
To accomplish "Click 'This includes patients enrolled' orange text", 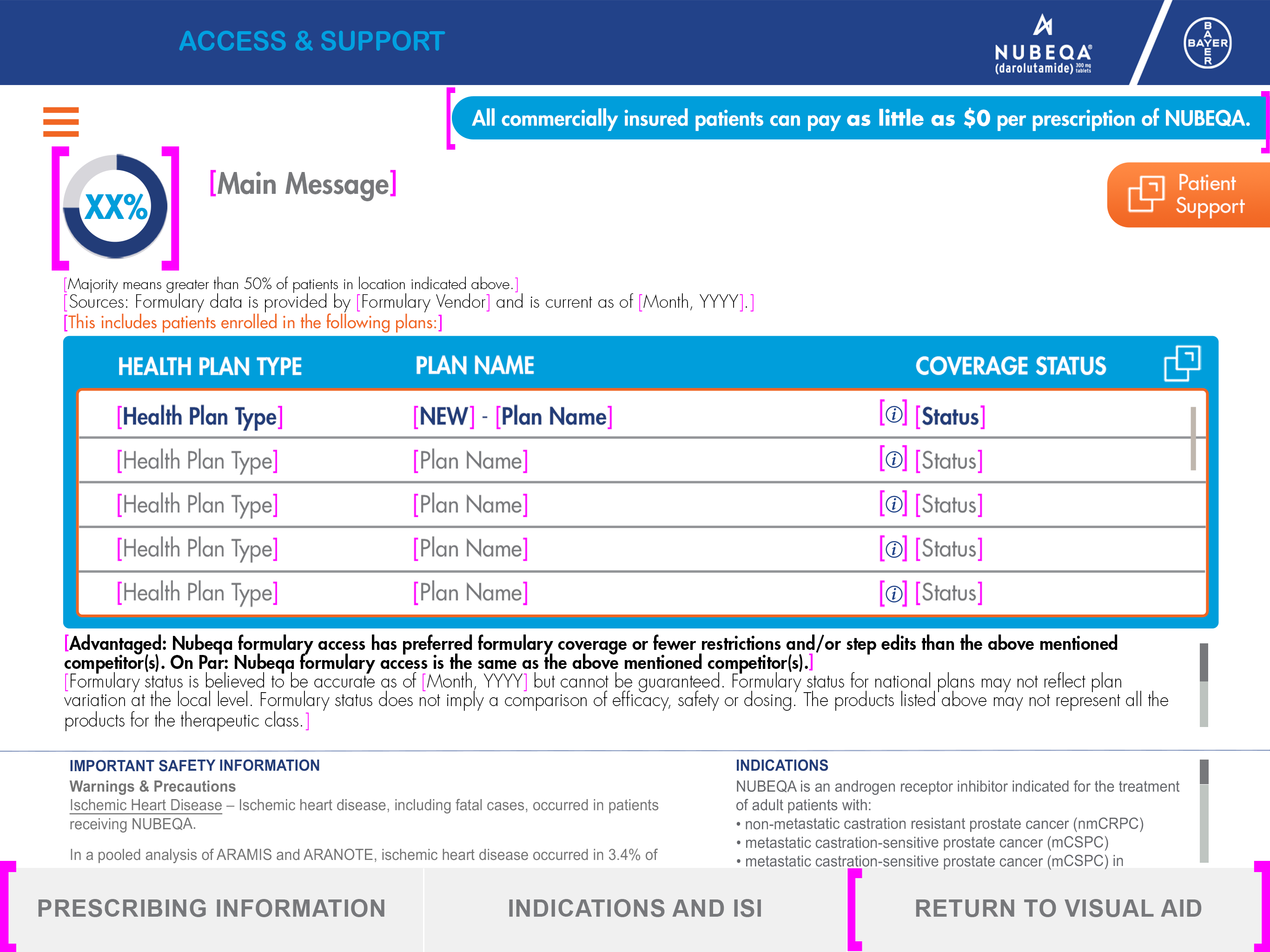I will point(253,323).
